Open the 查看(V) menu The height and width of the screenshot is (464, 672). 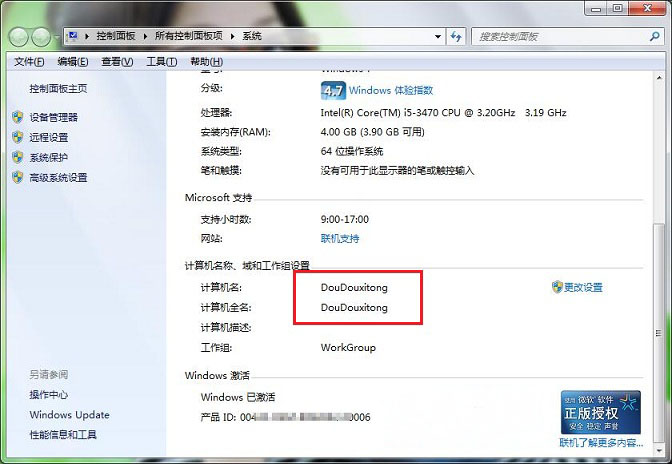pos(117,62)
